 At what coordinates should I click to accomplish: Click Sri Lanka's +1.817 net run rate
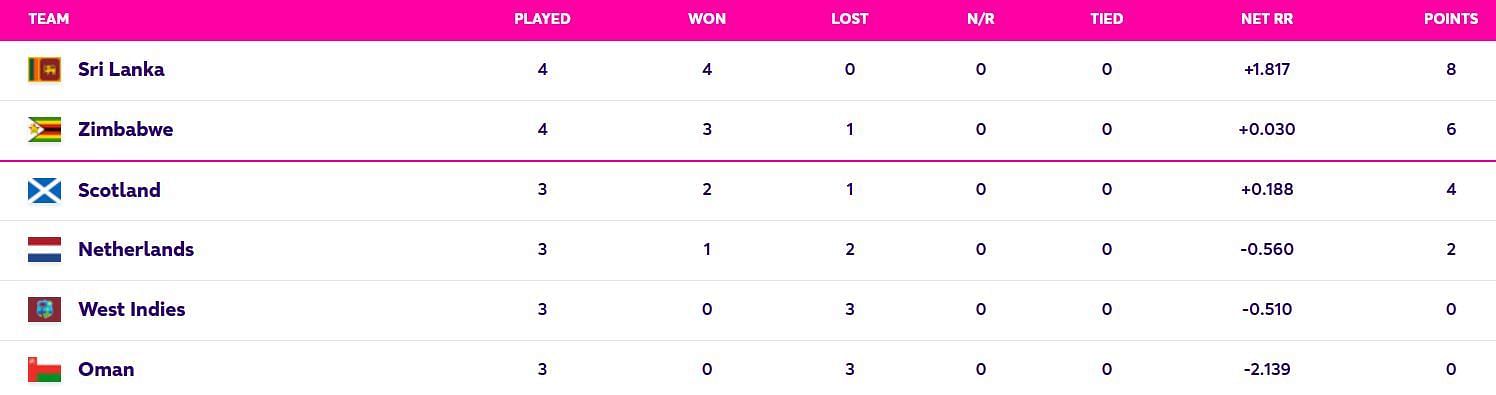[x=1266, y=70]
